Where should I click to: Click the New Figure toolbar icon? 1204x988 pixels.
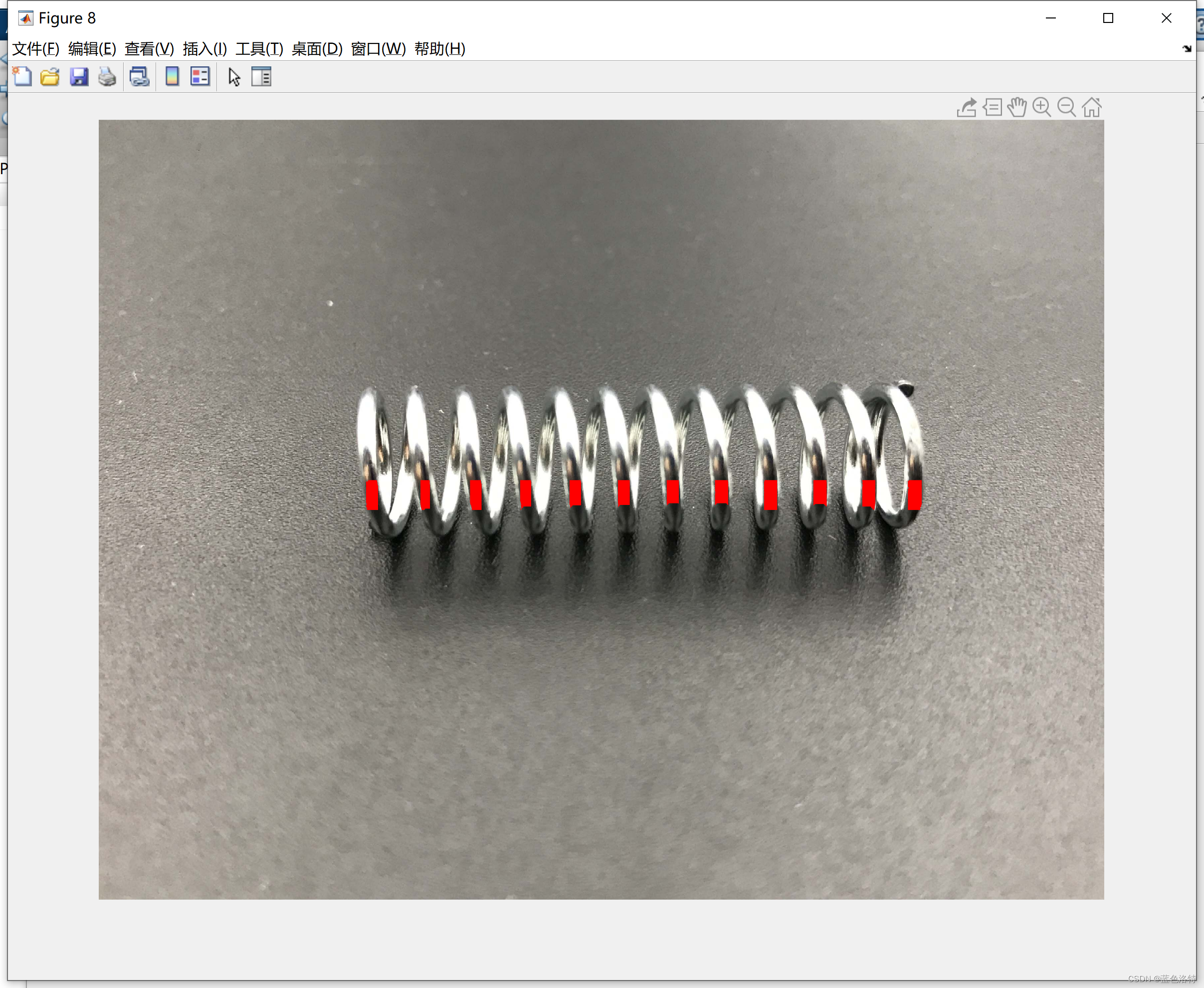tap(22, 76)
